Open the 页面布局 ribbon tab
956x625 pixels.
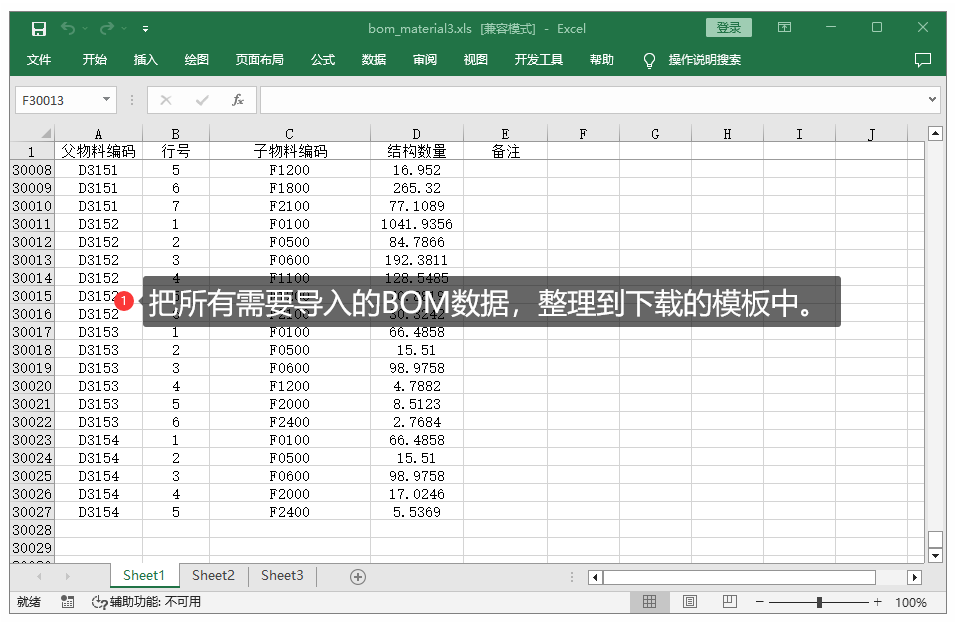(x=260, y=60)
